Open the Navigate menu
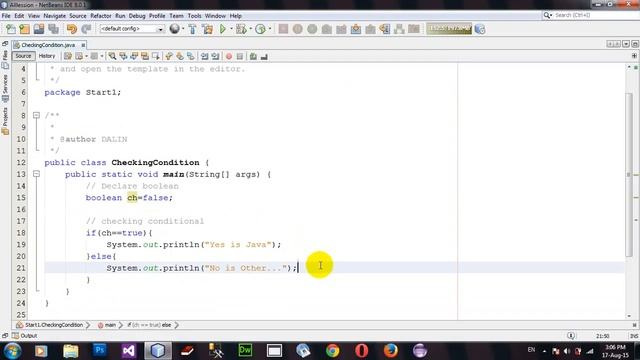The height and width of the screenshot is (360, 640). [x=55, y=16]
